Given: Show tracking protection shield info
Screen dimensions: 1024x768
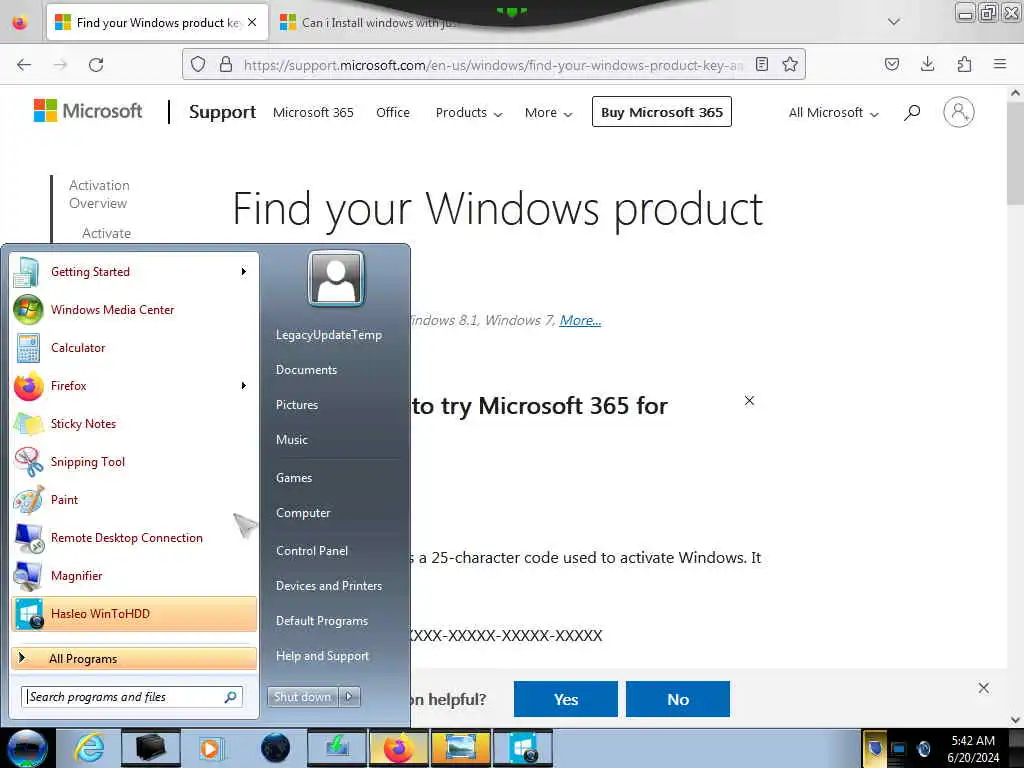Looking at the screenshot, I should pyautogui.click(x=198, y=64).
